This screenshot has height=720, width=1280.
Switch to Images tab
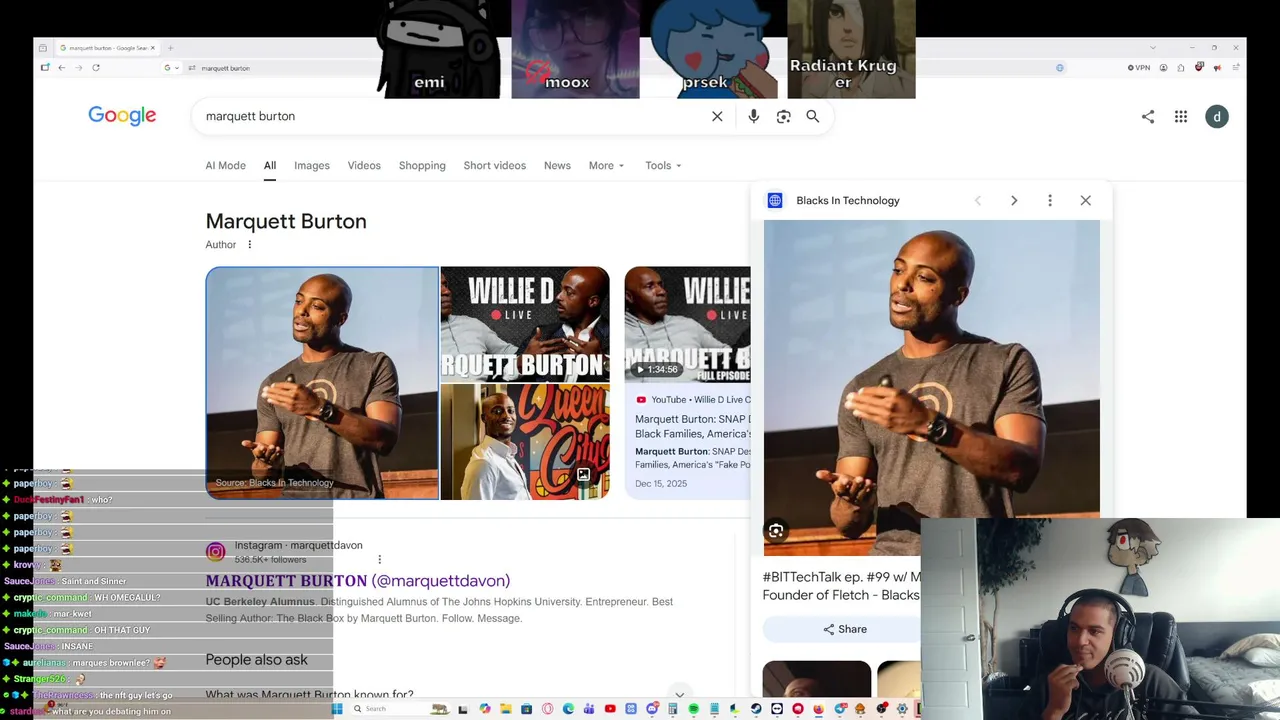coord(312,166)
